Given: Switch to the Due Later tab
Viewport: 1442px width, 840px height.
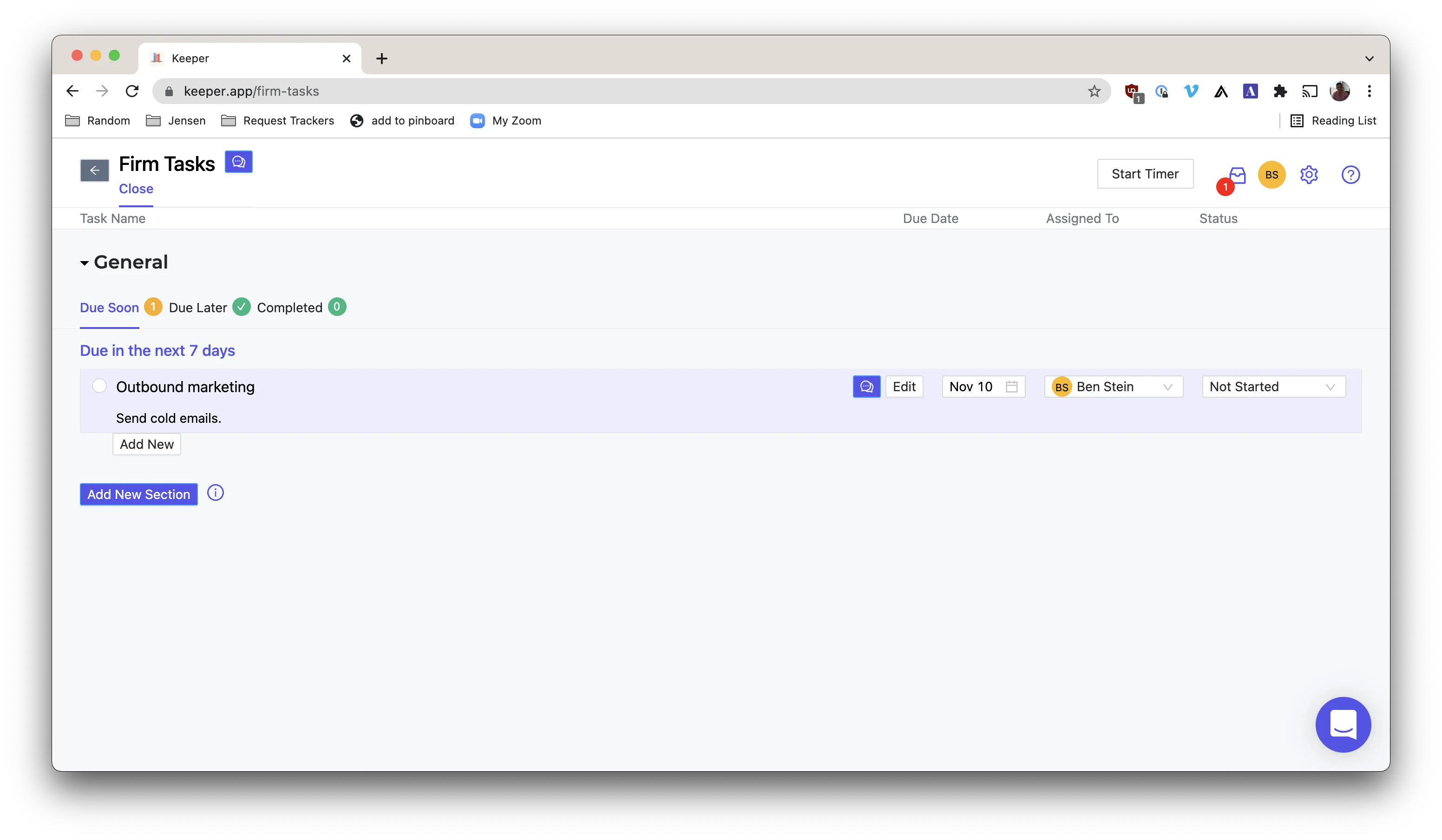Looking at the screenshot, I should pyautogui.click(x=198, y=308).
